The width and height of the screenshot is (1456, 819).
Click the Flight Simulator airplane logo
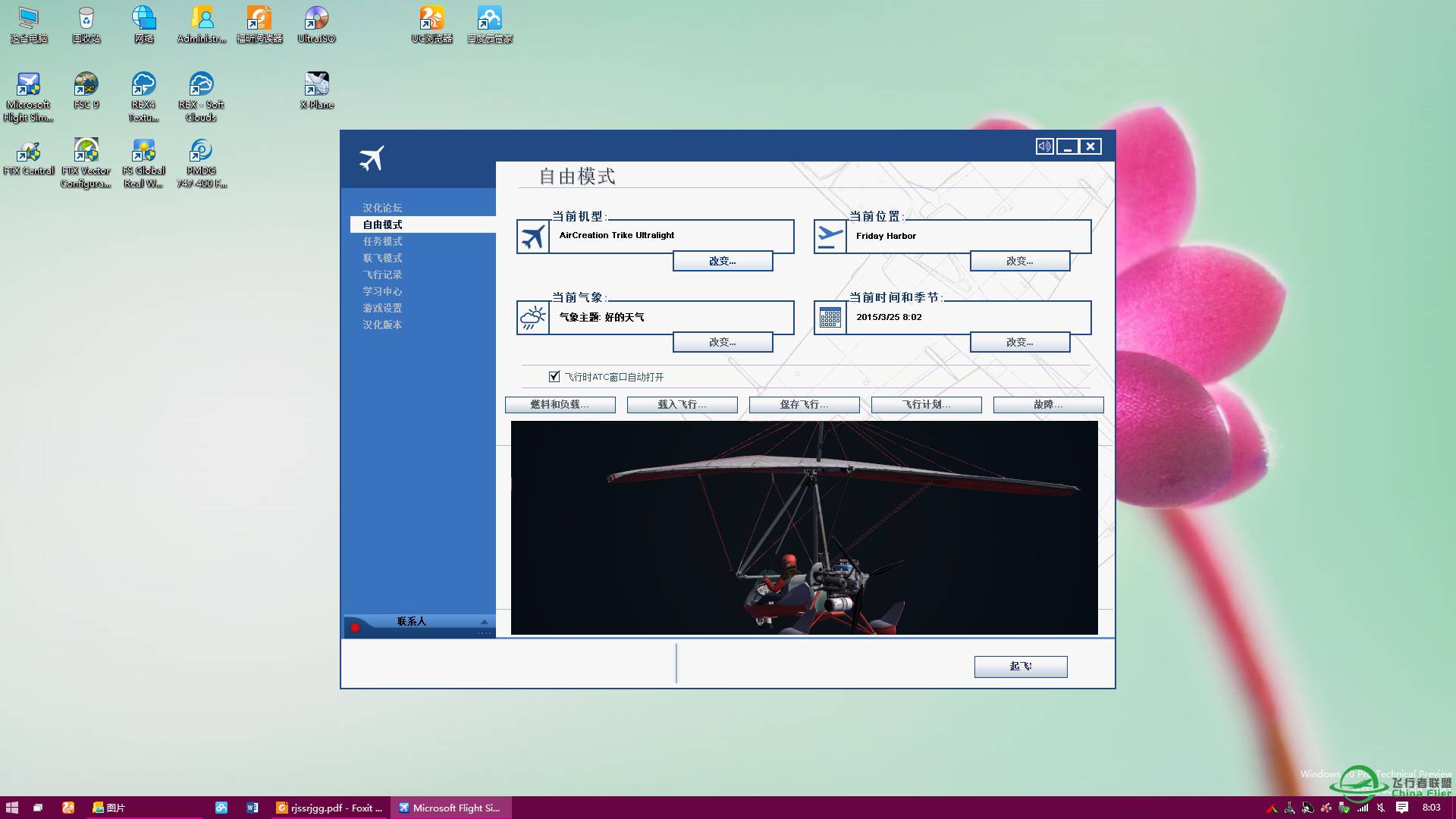(x=372, y=158)
